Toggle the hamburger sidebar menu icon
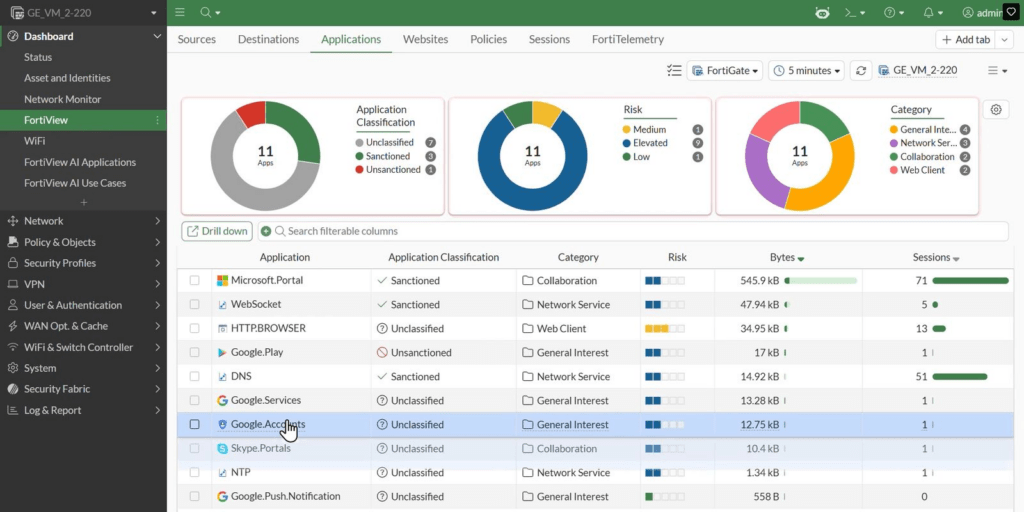Viewport: 1024px width, 512px height. 180,12
